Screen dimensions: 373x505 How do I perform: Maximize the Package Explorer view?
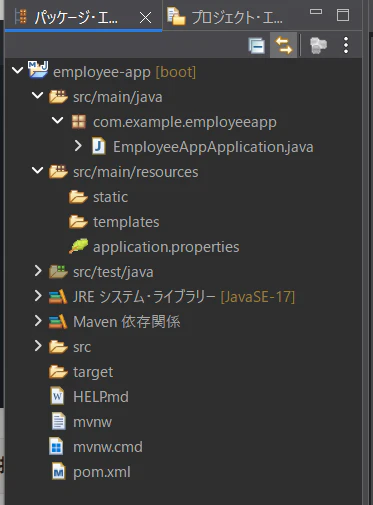[343, 15]
